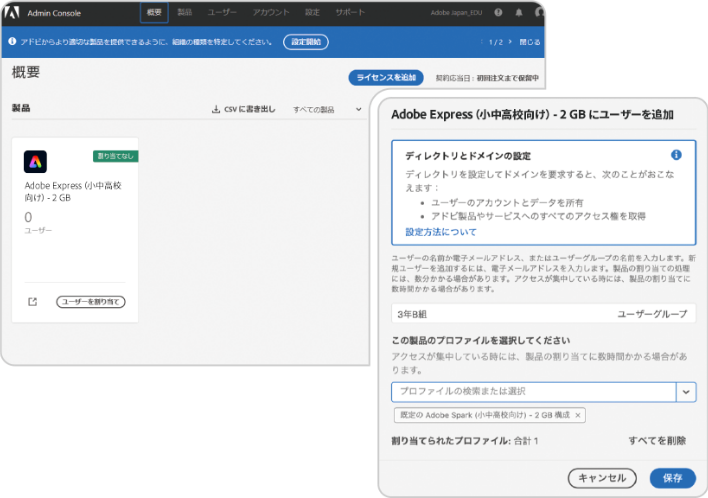Click the info icon in blue banner
708x498 pixels.
point(12,41)
